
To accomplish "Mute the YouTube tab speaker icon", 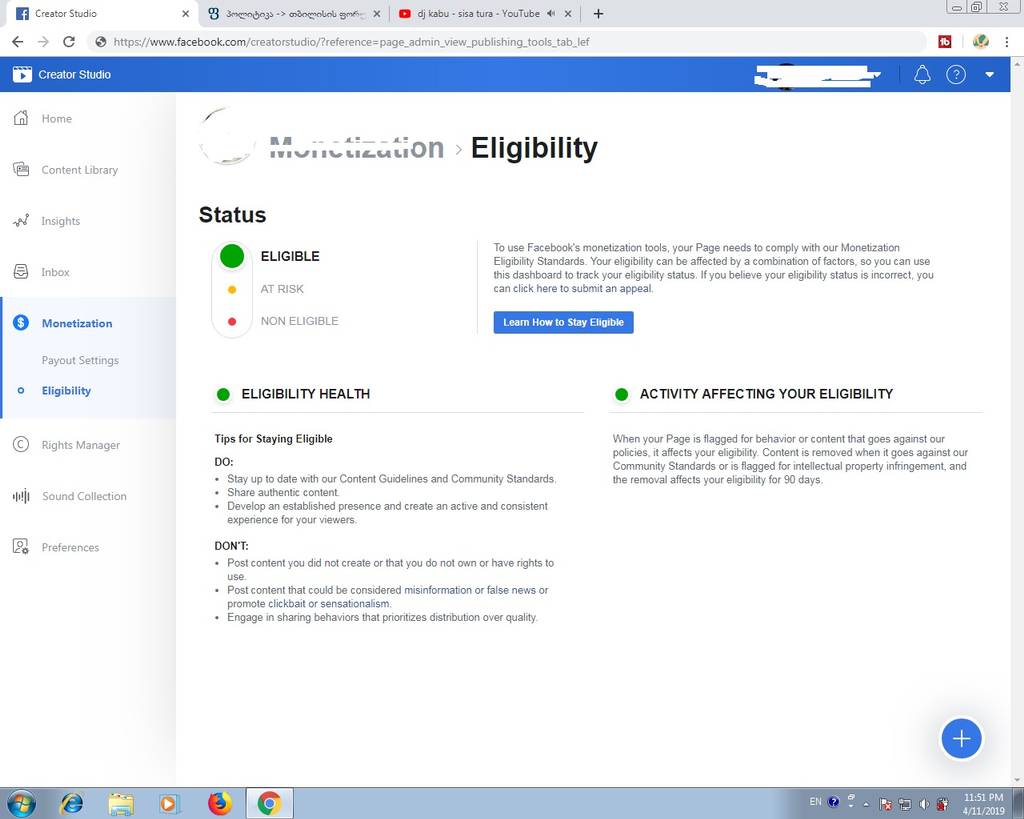I will (551, 13).
